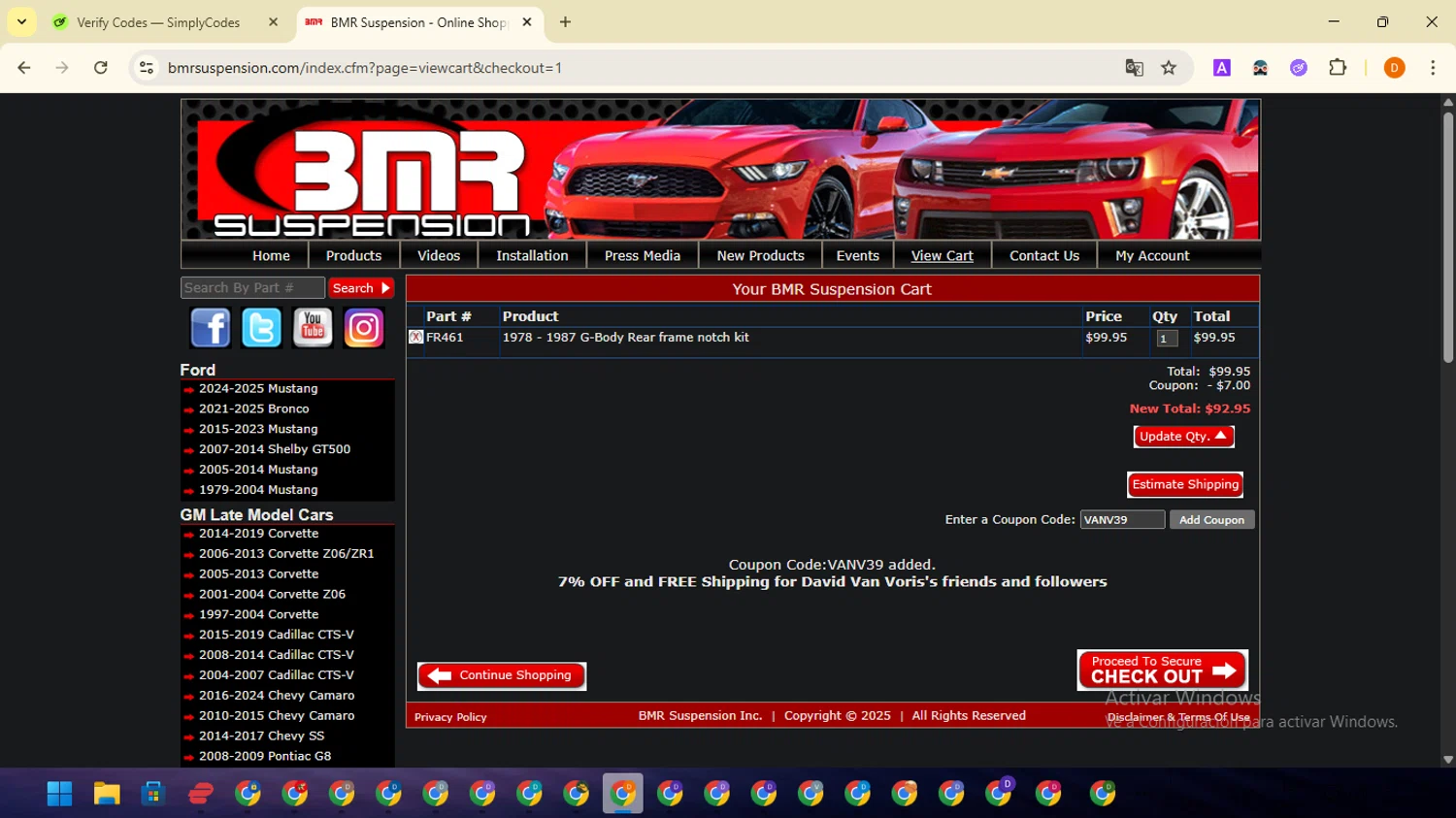Click the purple A extension icon
This screenshot has width=1456, height=818.
[1222, 68]
